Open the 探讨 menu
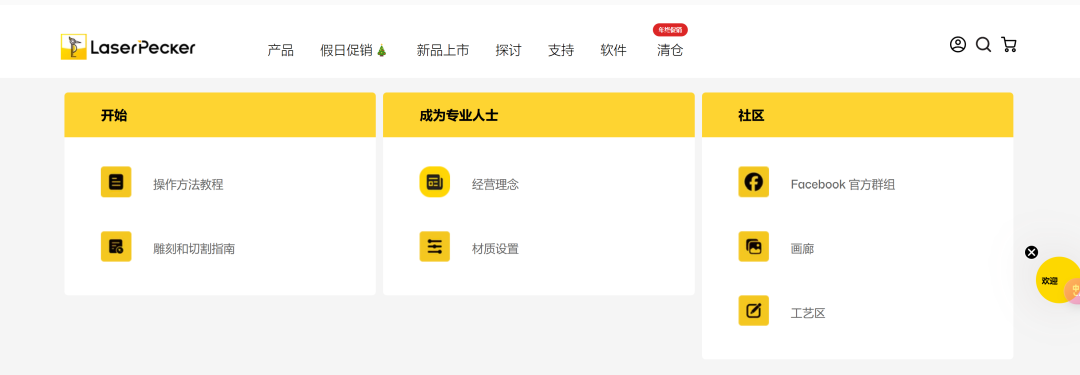This screenshot has height=375, width=1080. [508, 50]
